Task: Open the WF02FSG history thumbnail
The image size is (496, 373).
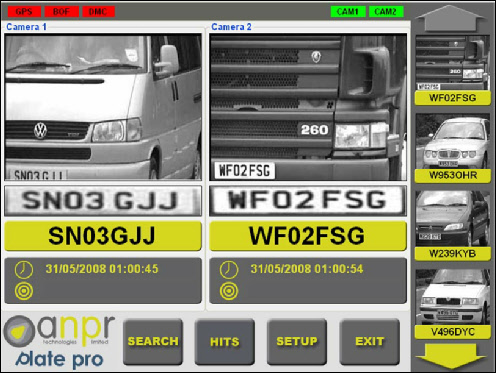Action: click(x=453, y=63)
